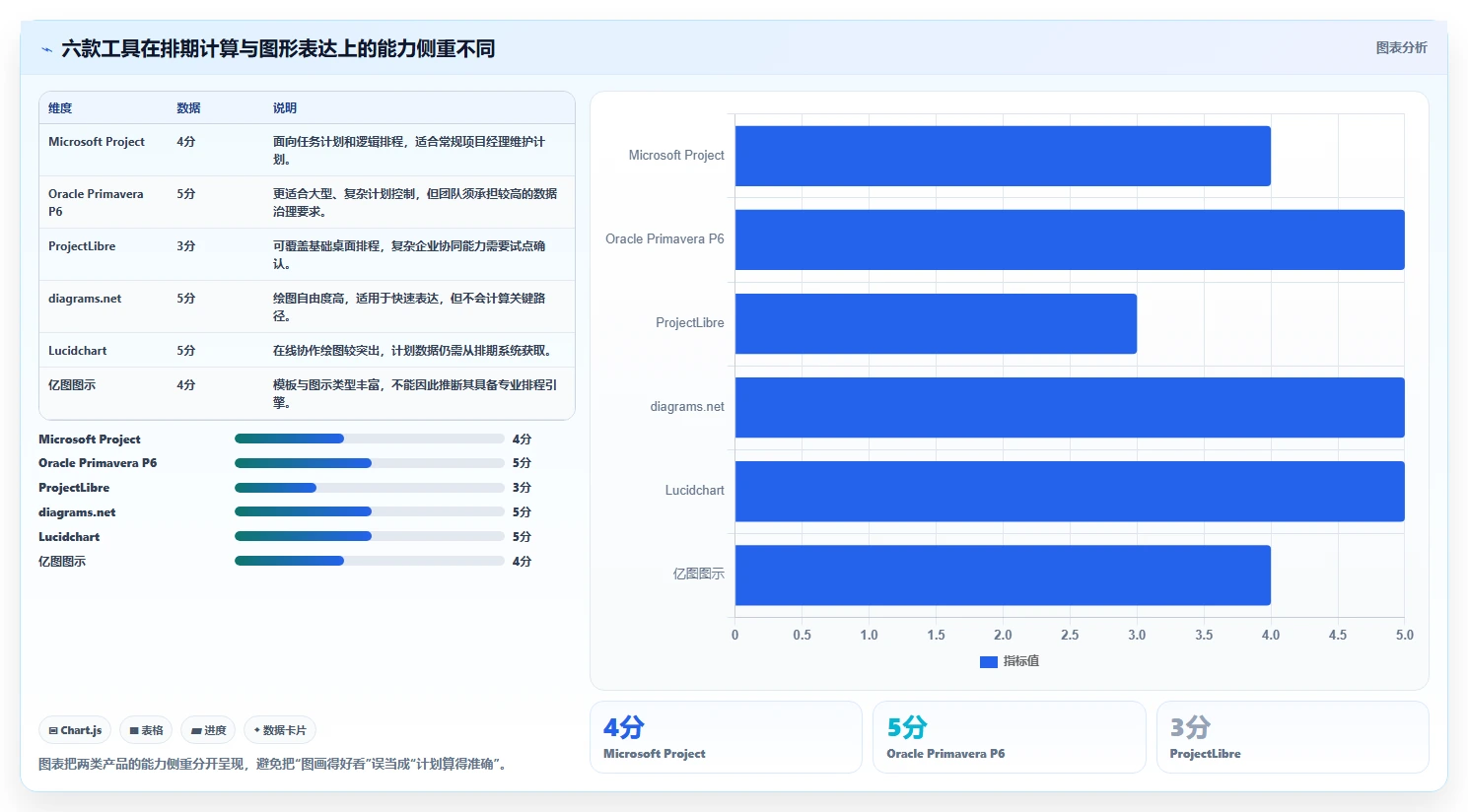Select the Chart.js tag chip
1468x812 pixels.
pyautogui.click(x=75, y=730)
